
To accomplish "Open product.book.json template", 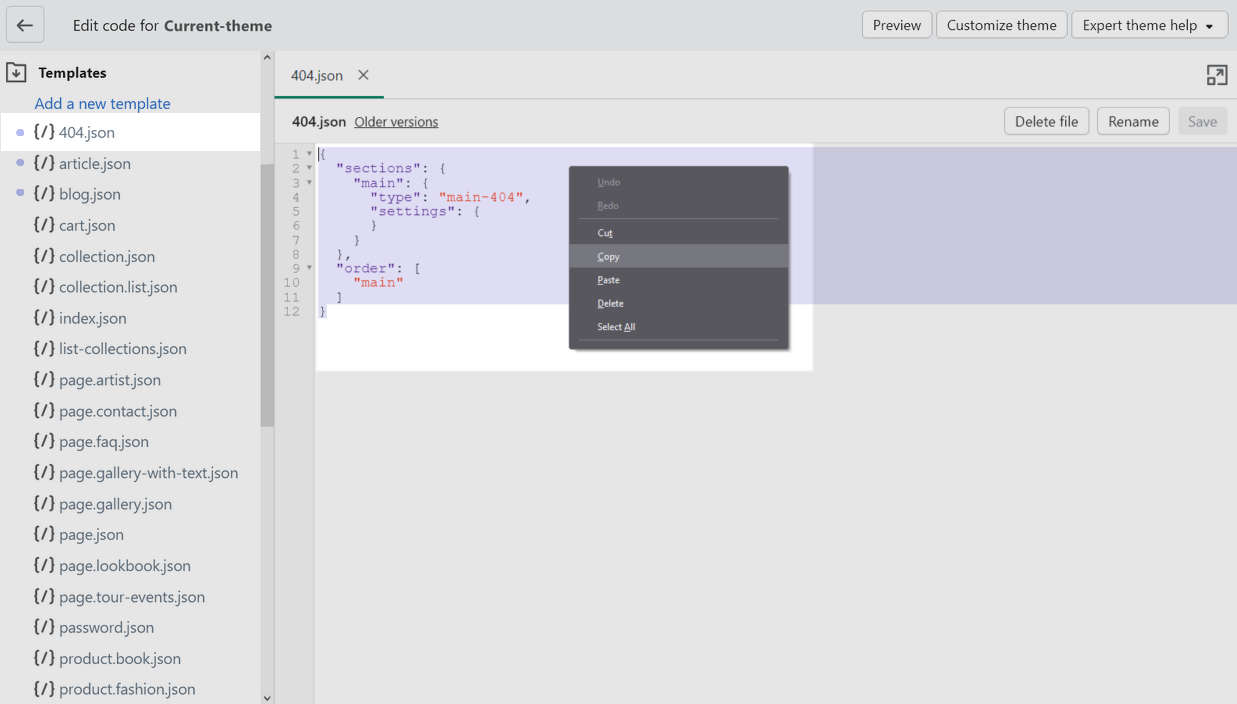I will [120, 658].
